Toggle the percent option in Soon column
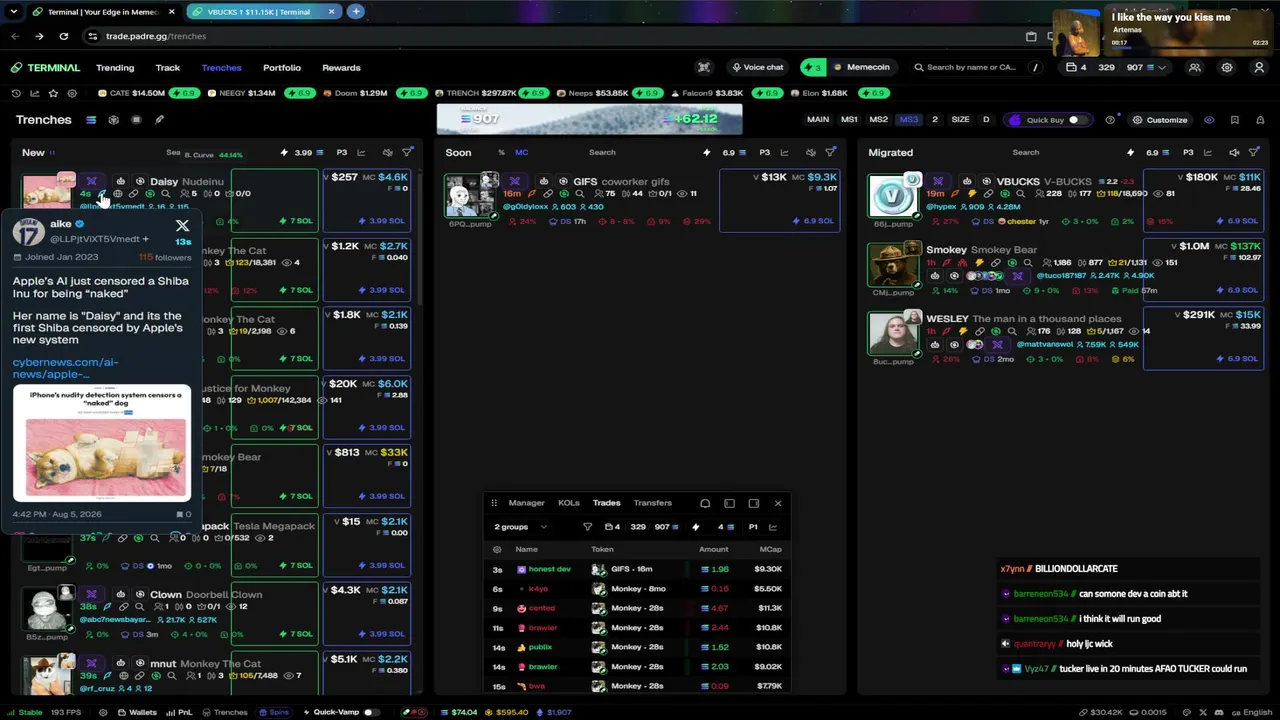The image size is (1280, 720). [x=501, y=153]
